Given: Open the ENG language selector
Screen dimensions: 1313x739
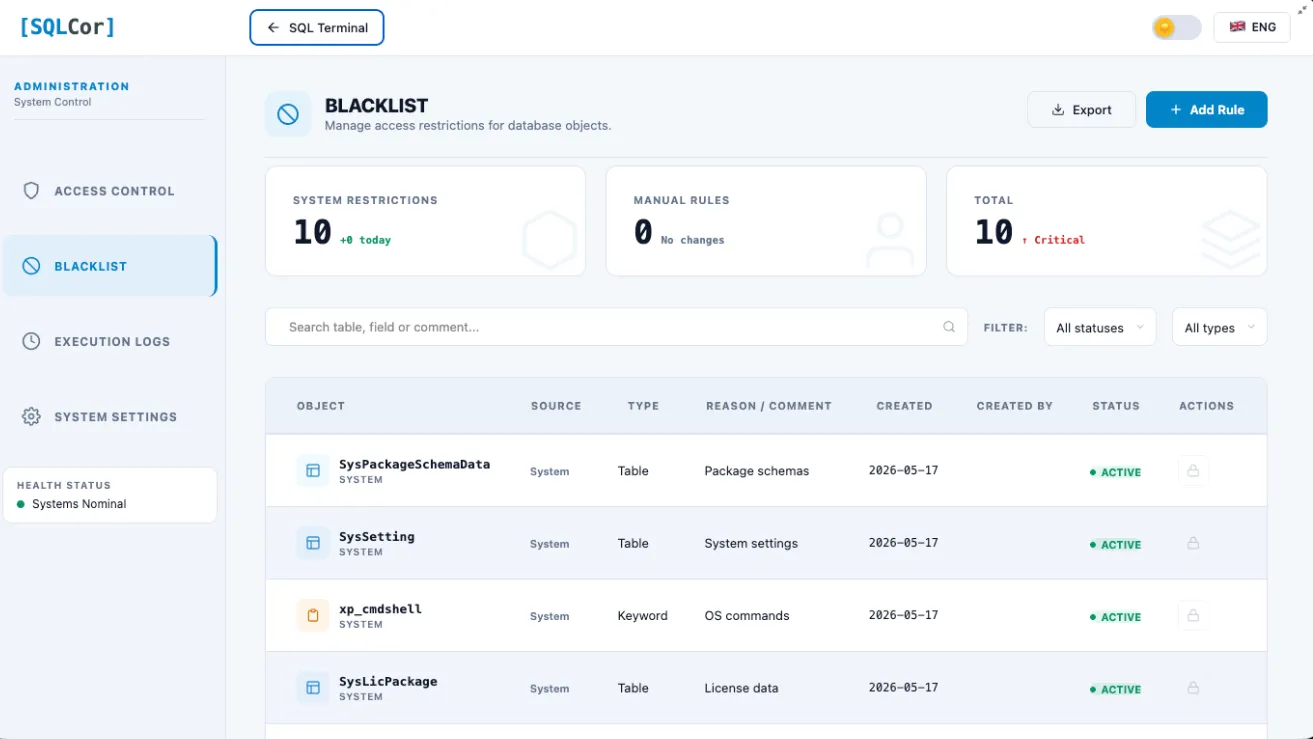Looking at the screenshot, I should pos(1252,27).
